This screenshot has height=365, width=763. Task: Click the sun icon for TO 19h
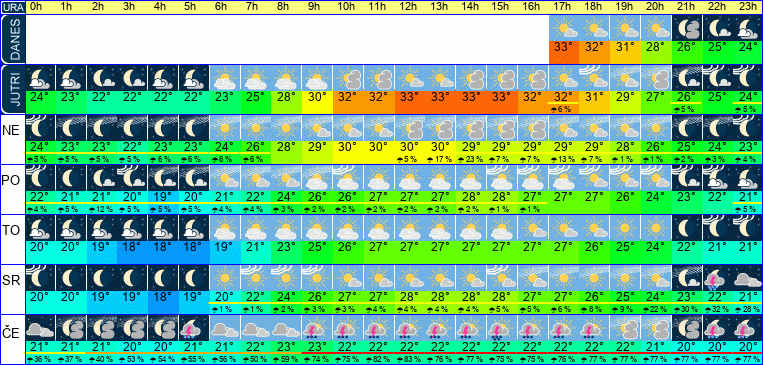click(625, 228)
